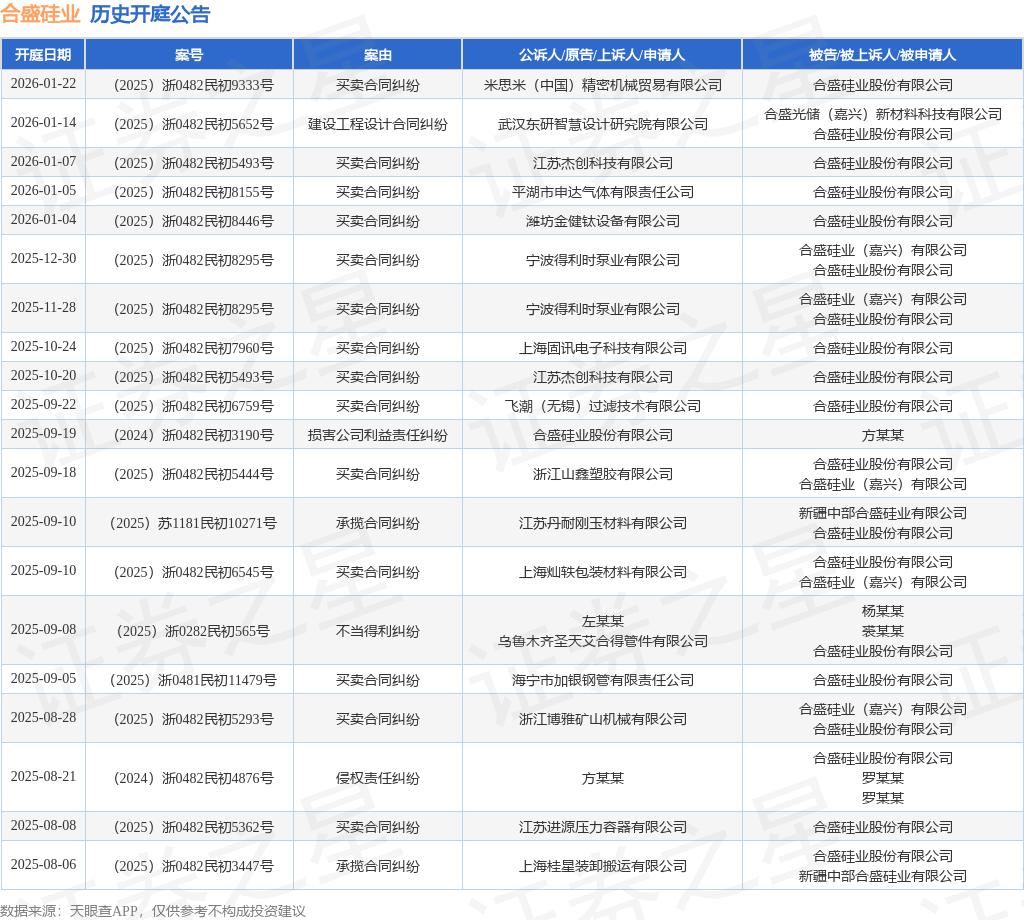Click plaintiff 平湖市申达气体有限责任公司
This screenshot has height=920, width=1024.
pos(602,192)
